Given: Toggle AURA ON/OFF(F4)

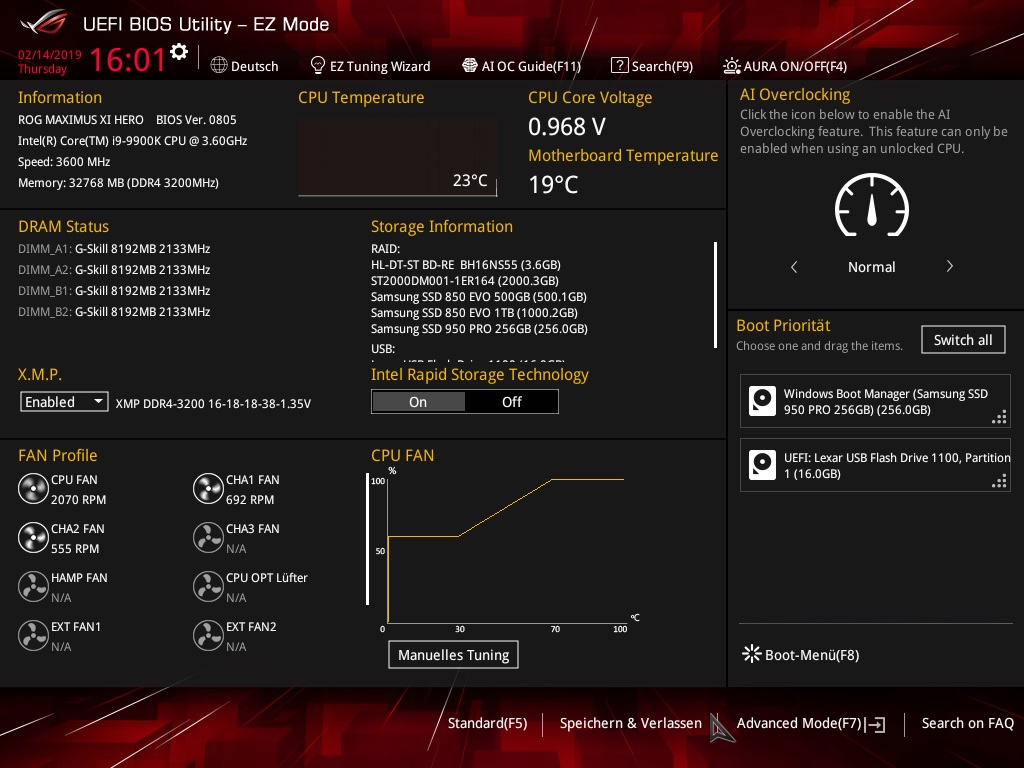Looking at the screenshot, I should tap(785, 66).
